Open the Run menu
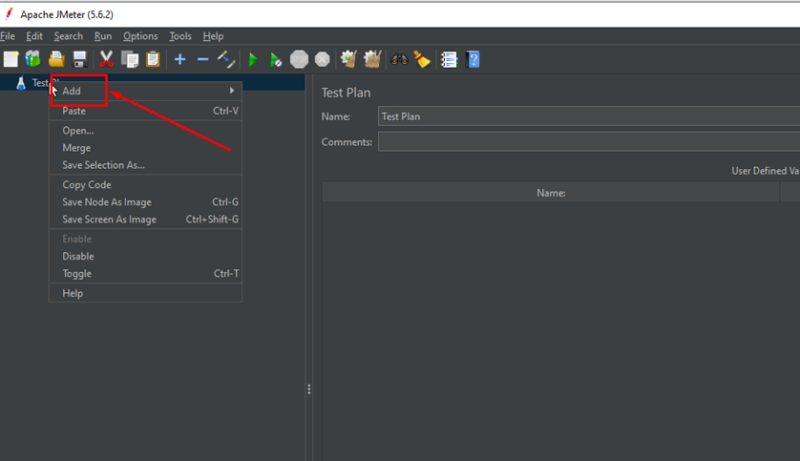The width and height of the screenshot is (800, 461). click(x=103, y=36)
